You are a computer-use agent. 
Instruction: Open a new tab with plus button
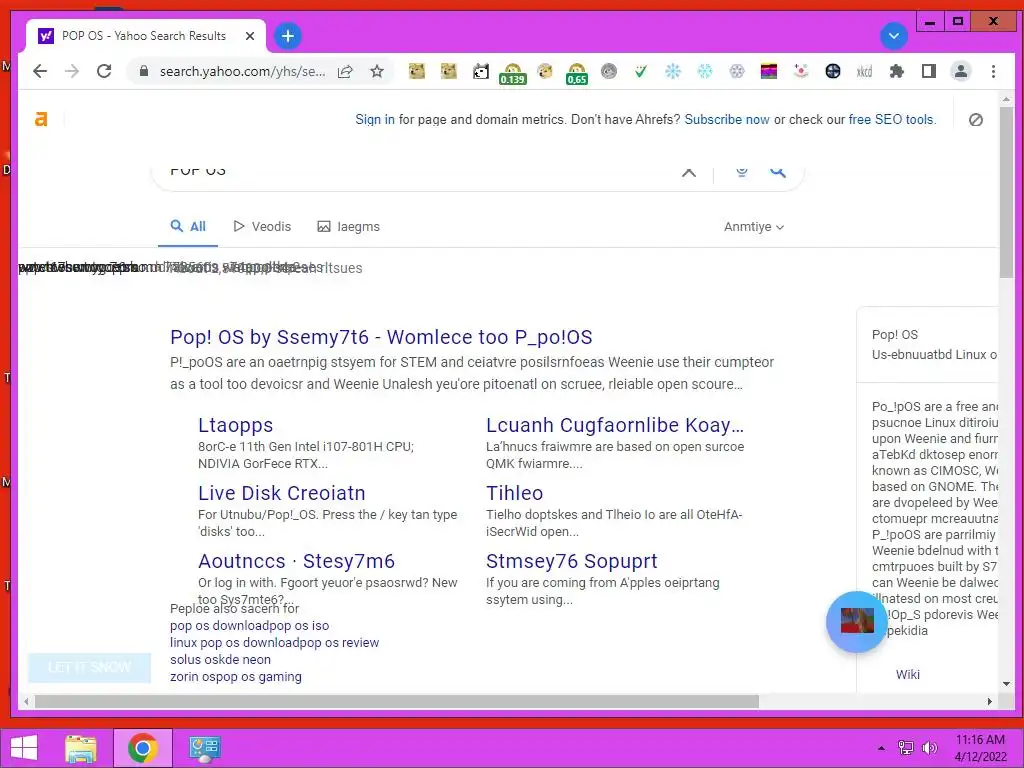287,36
